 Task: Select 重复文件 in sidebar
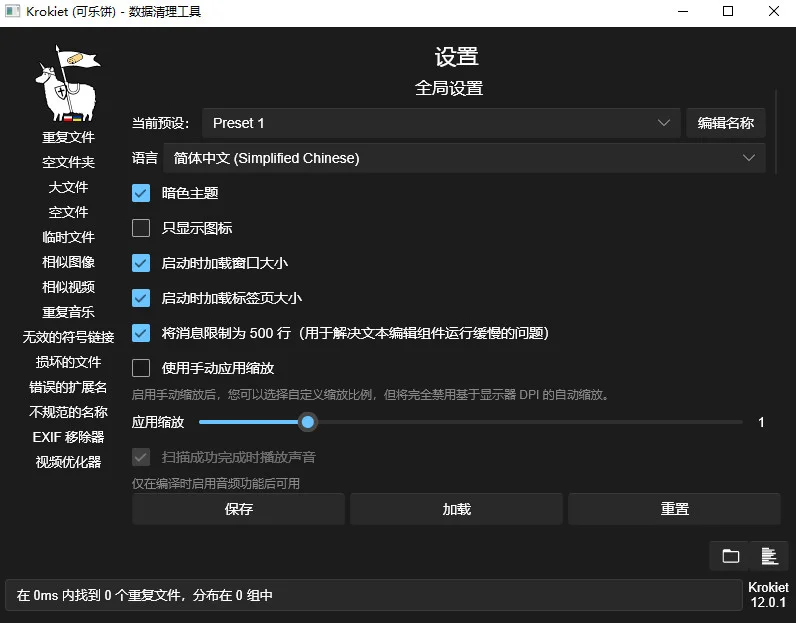[68, 137]
